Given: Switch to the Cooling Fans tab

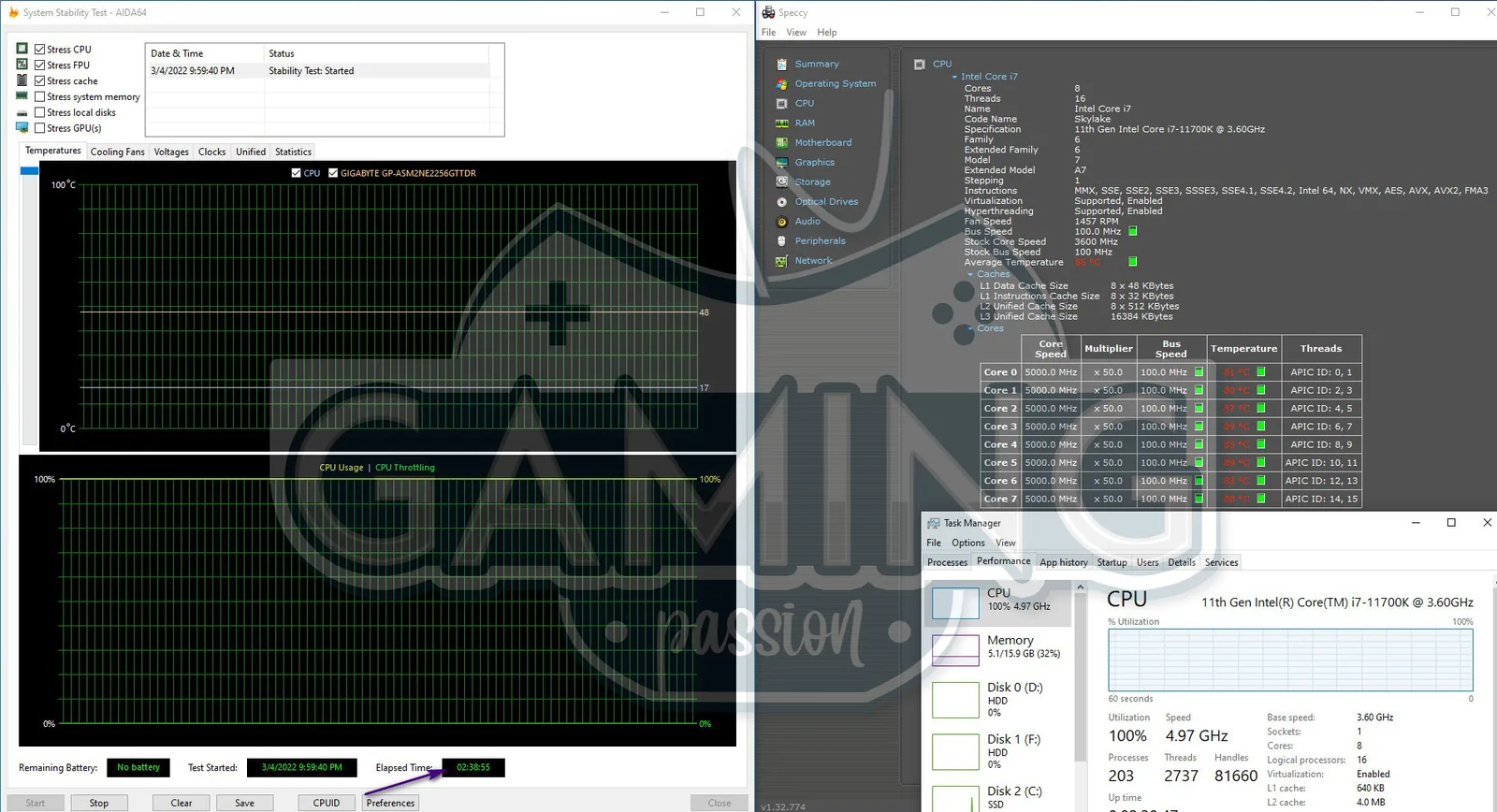Looking at the screenshot, I should pos(117,152).
